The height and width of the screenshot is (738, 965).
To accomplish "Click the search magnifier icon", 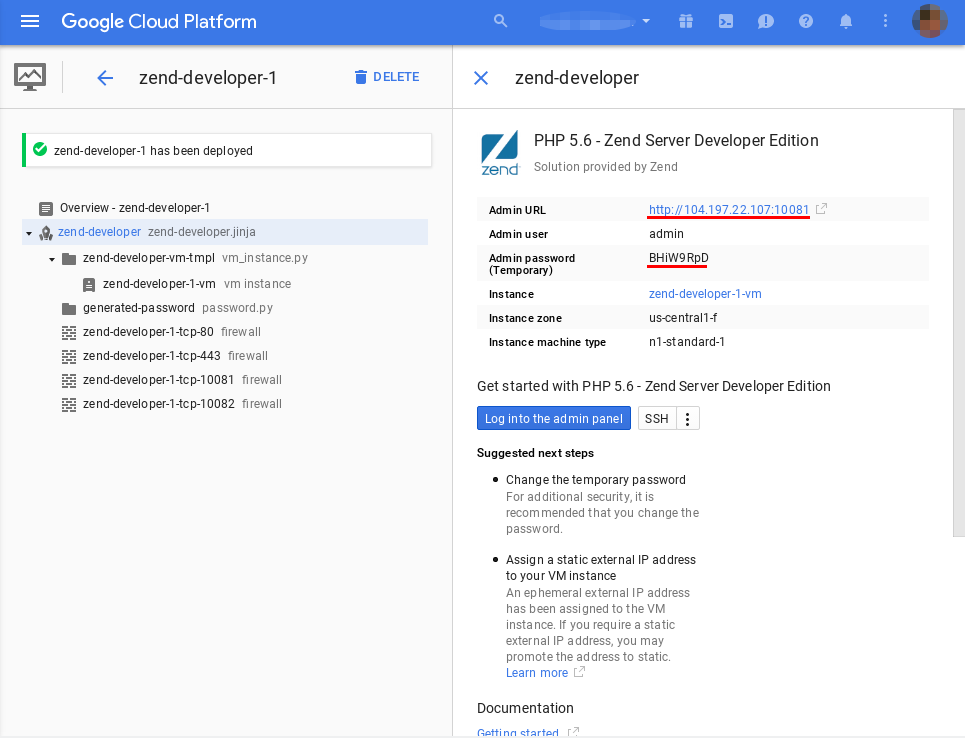I will (500, 22).
